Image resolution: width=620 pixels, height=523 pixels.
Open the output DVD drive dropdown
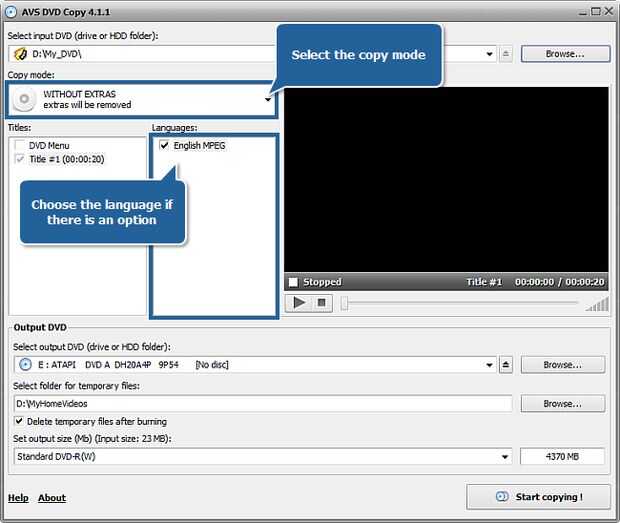[x=490, y=364]
